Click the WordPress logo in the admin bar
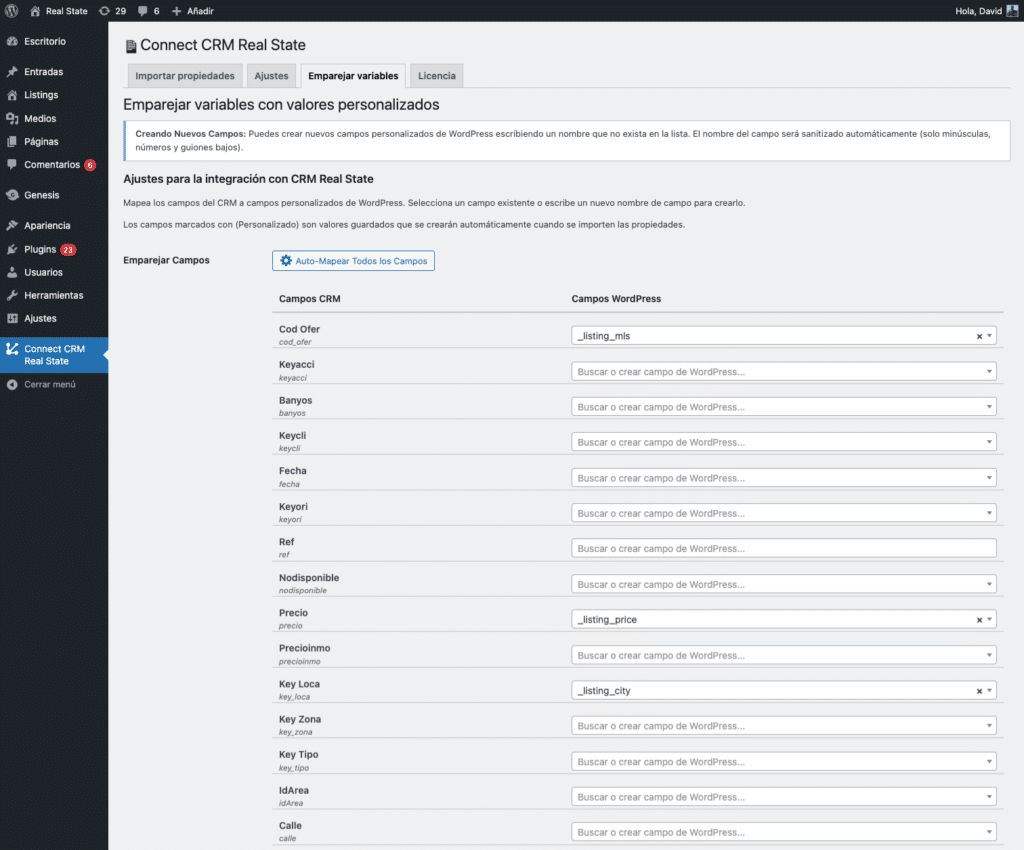The image size is (1024, 850). [x=11, y=11]
